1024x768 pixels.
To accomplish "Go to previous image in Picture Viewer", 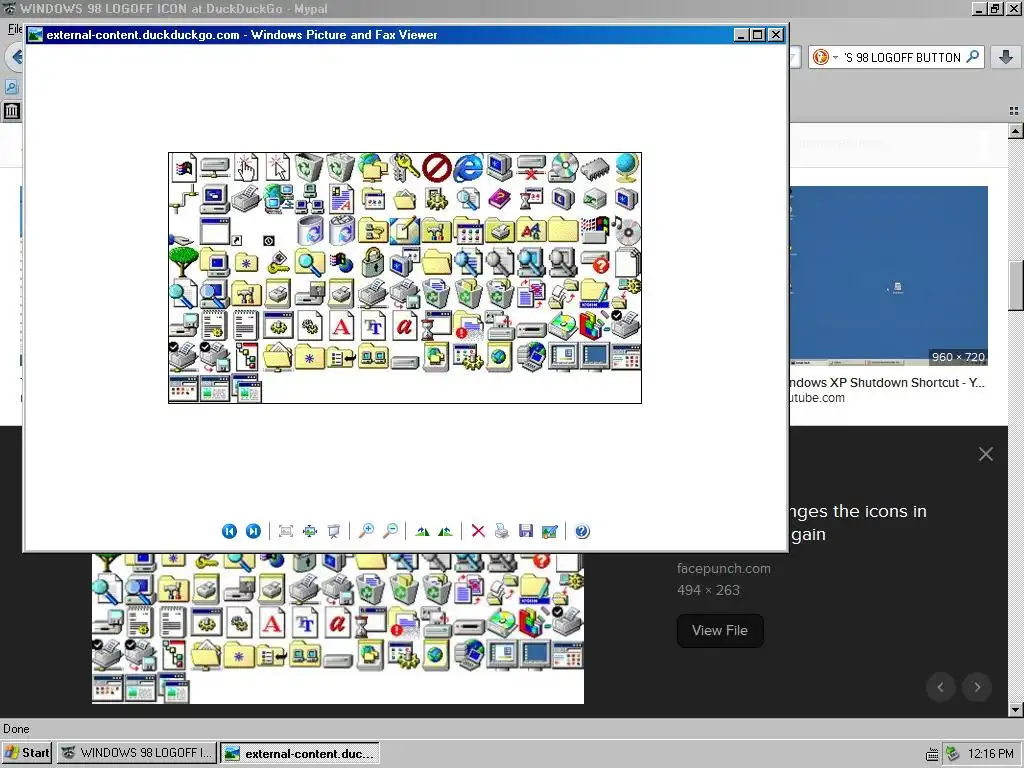I will pyautogui.click(x=229, y=531).
